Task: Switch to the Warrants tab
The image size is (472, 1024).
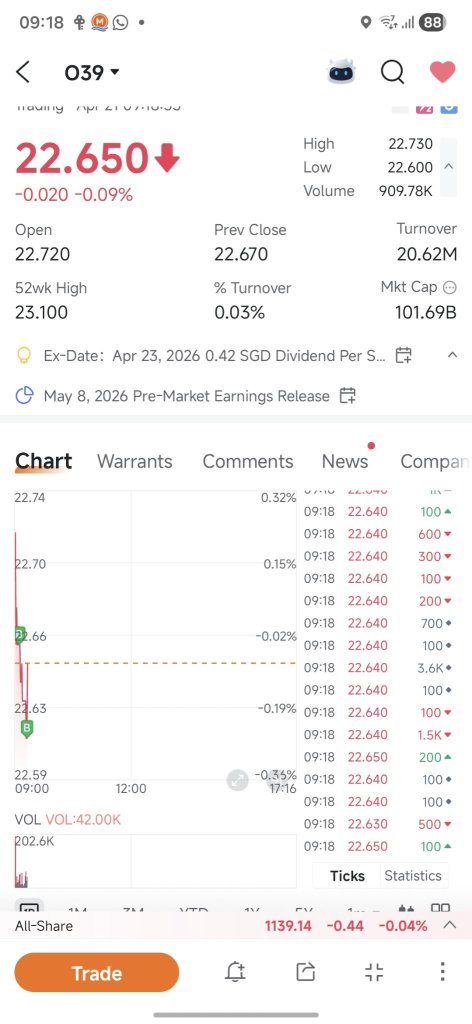Action: [x=134, y=461]
